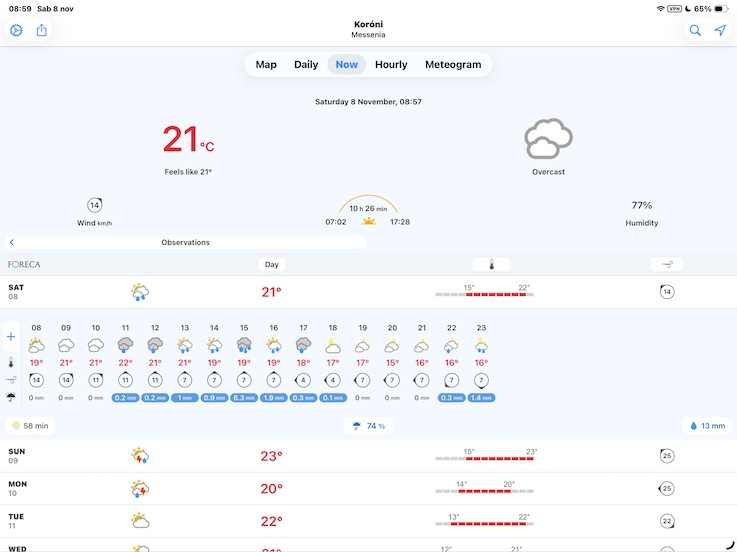737x552 pixels.
Task: Toggle the Day column button
Action: 272,264
